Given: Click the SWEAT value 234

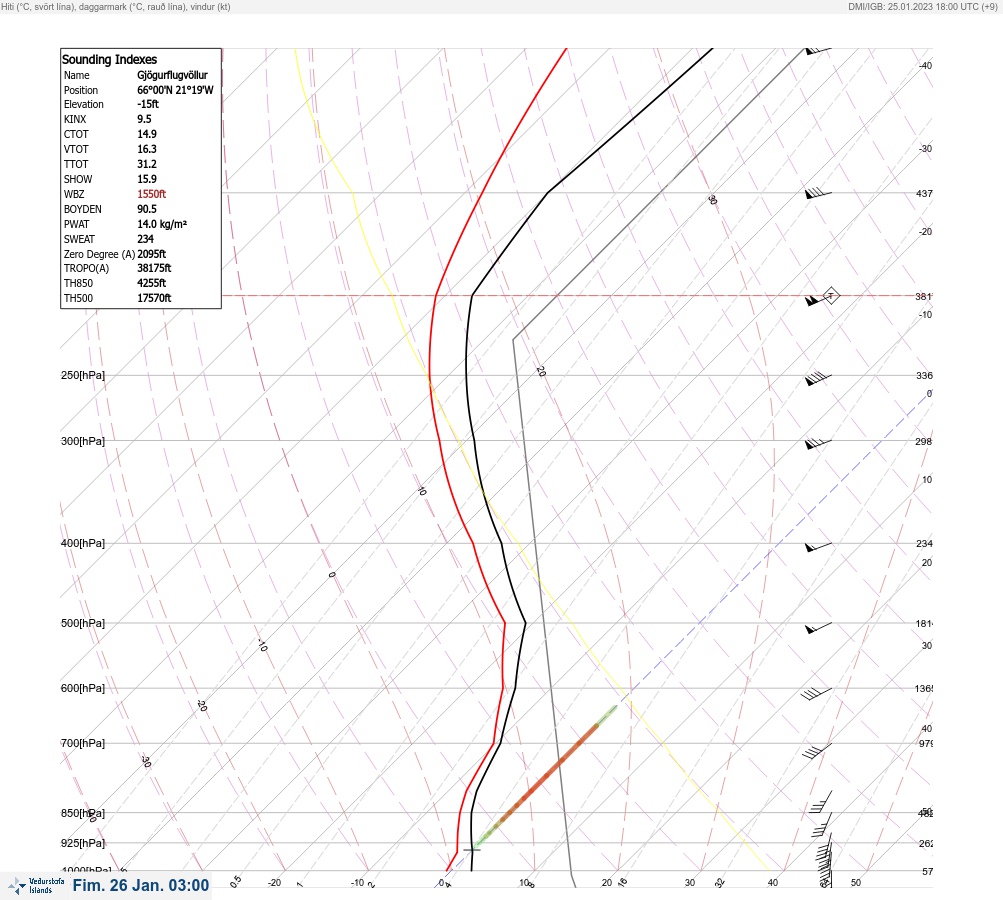Looking at the screenshot, I should pos(145,239).
